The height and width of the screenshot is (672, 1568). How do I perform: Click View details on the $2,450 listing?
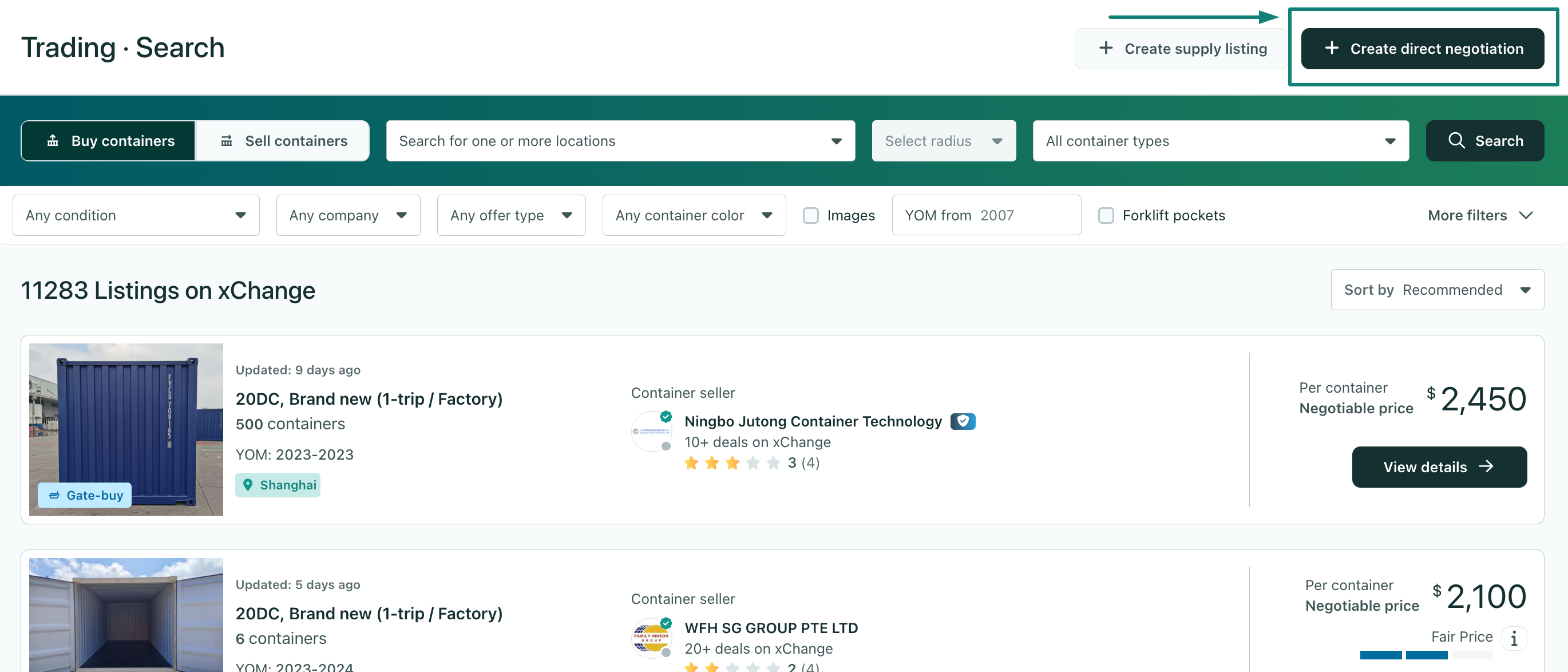[x=1439, y=467]
